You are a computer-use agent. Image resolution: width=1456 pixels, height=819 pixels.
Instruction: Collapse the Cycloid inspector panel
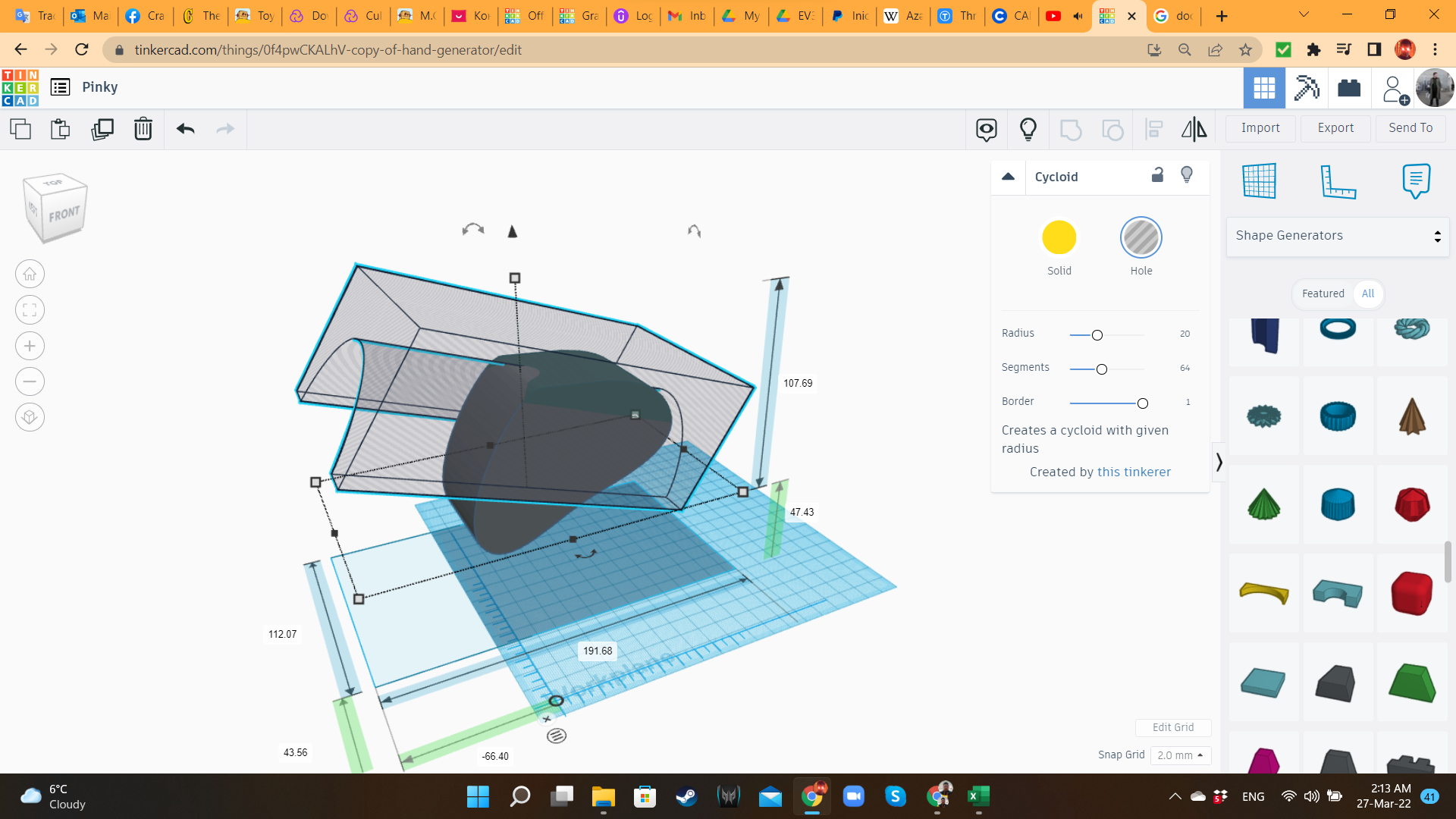1008,177
